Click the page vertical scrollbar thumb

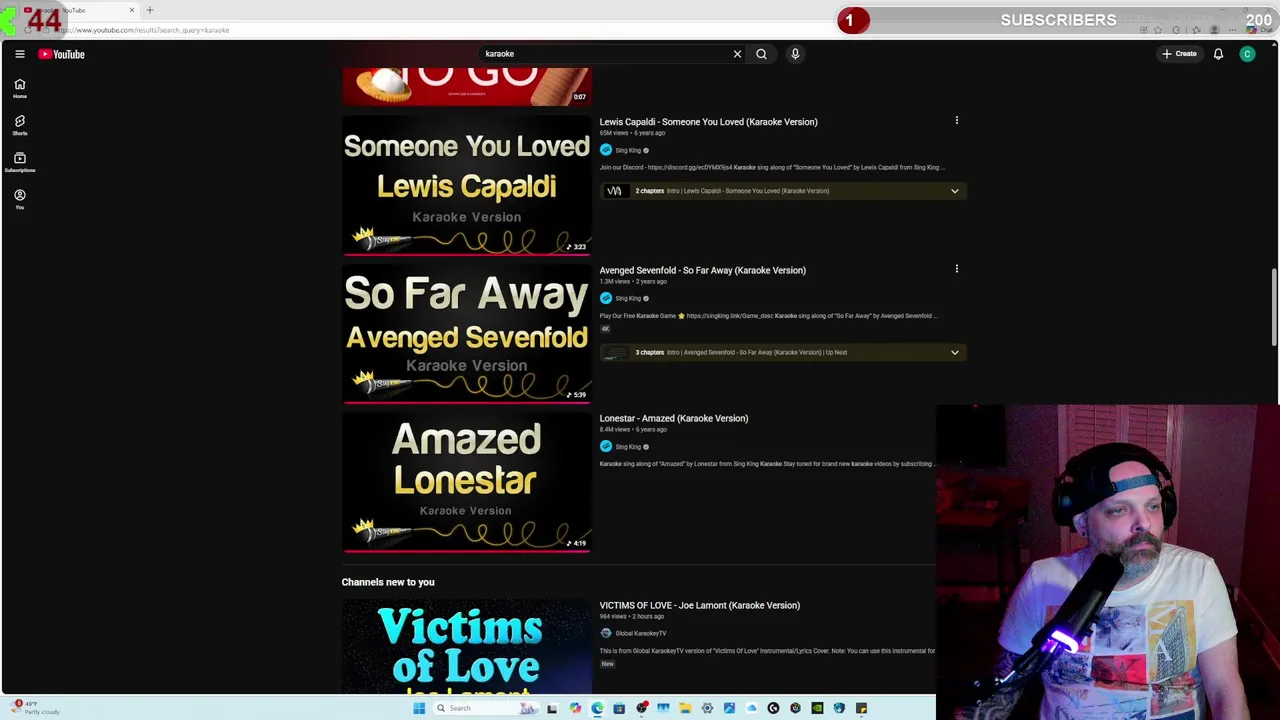1274,307
